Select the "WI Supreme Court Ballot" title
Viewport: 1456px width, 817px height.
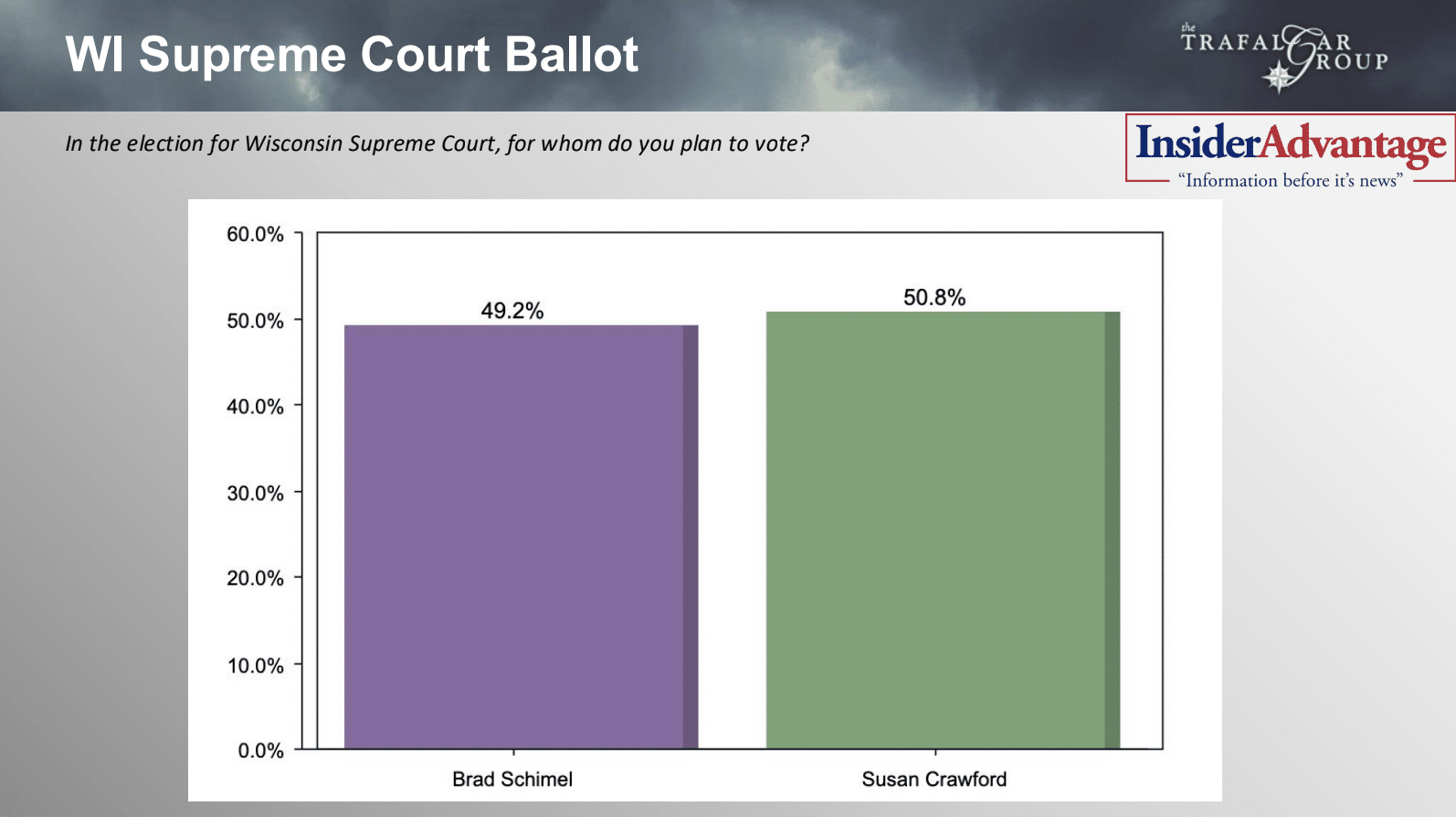coord(352,54)
